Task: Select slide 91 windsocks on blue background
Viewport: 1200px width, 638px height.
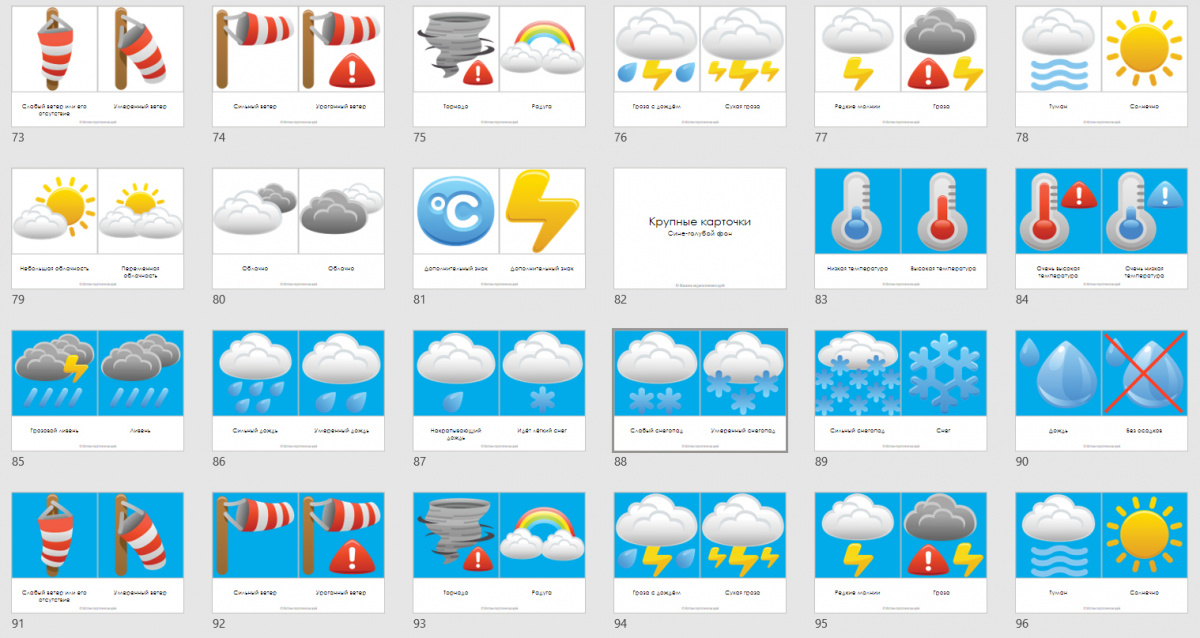Action: (97, 552)
